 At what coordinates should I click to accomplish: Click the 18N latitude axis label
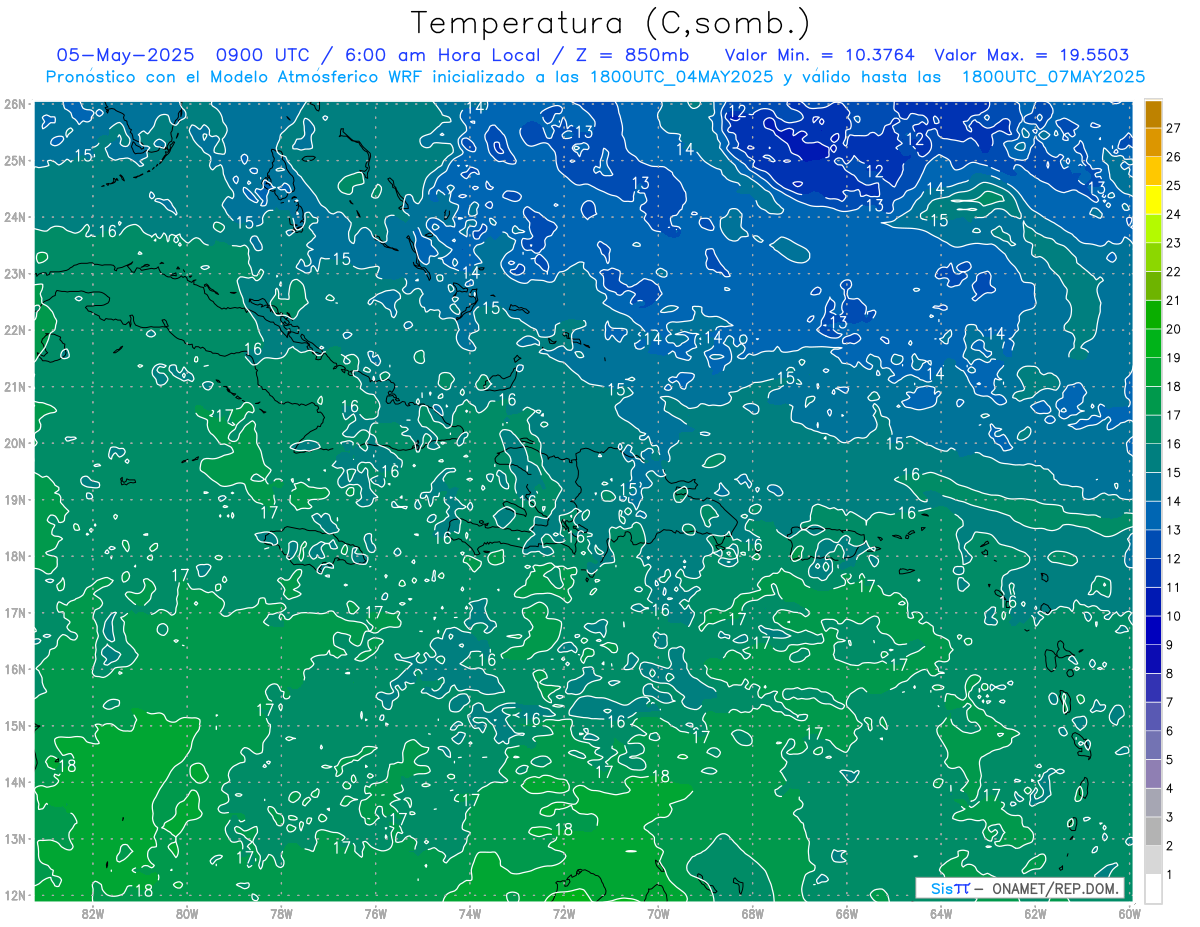coord(15,556)
